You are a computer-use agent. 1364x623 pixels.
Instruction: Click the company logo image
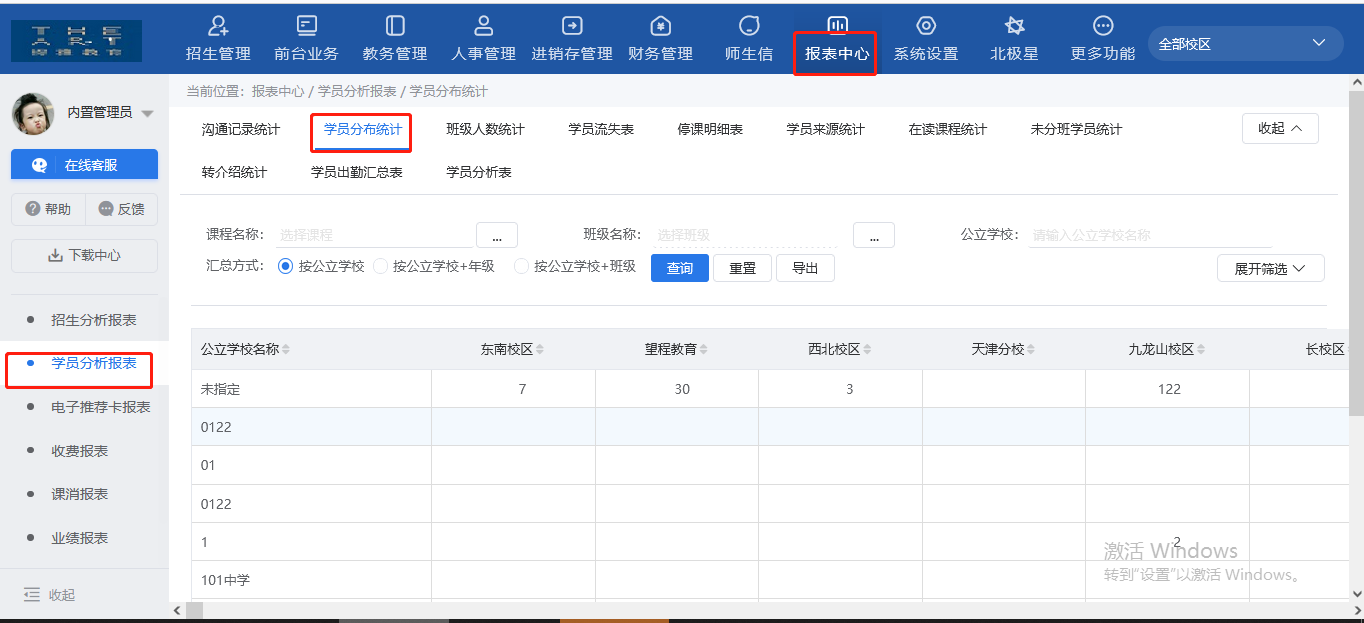click(77, 41)
